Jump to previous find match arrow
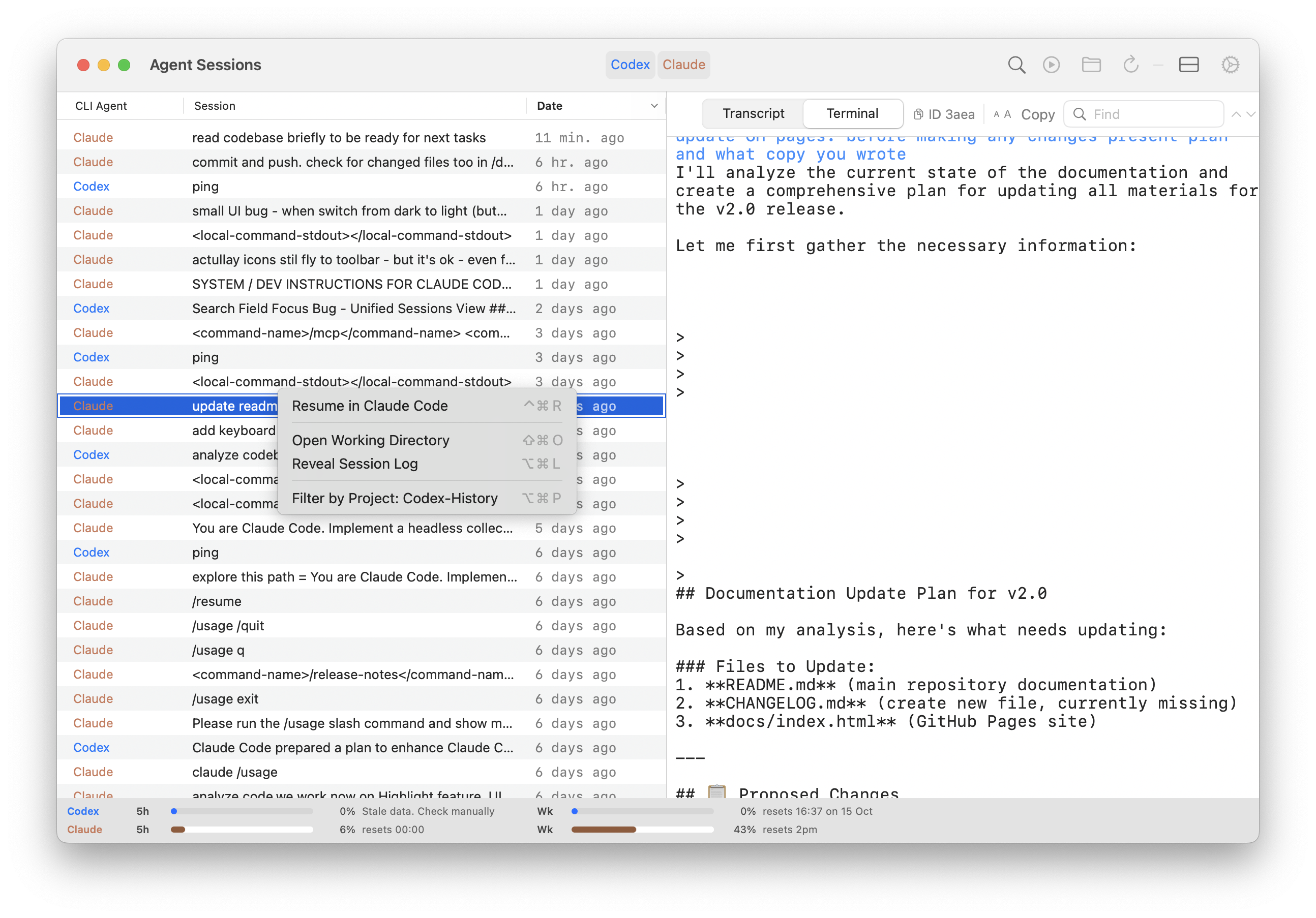The height and width of the screenshot is (918, 1316). pyautogui.click(x=1236, y=114)
